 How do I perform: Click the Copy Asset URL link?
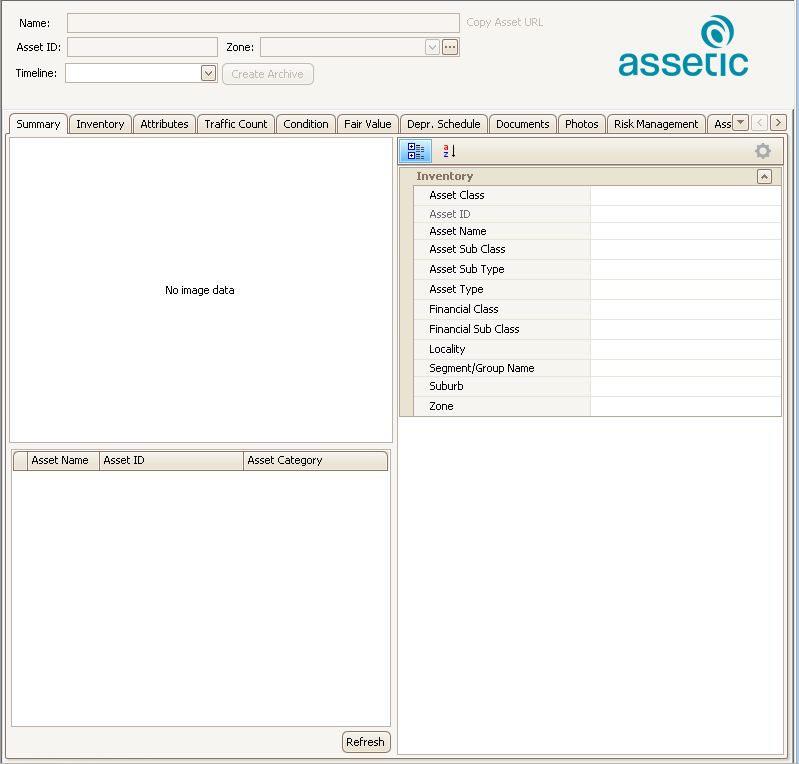pos(505,22)
